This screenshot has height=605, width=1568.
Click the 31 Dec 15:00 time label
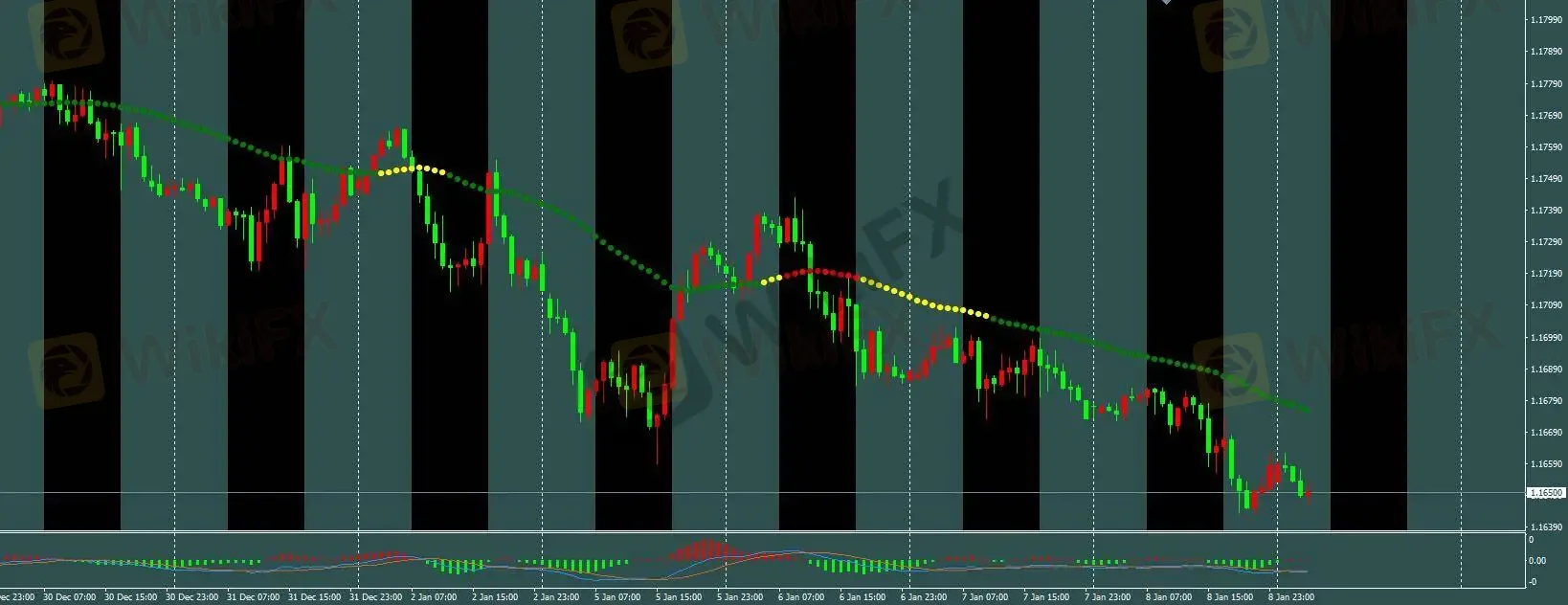(314, 597)
